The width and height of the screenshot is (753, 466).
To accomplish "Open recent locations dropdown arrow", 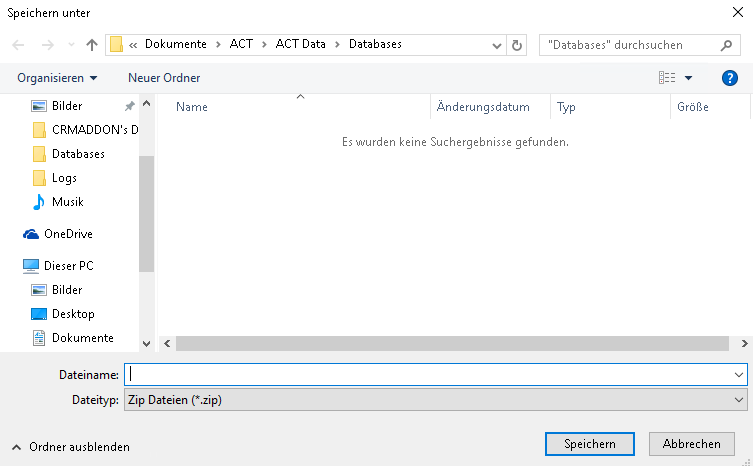I will [71, 45].
